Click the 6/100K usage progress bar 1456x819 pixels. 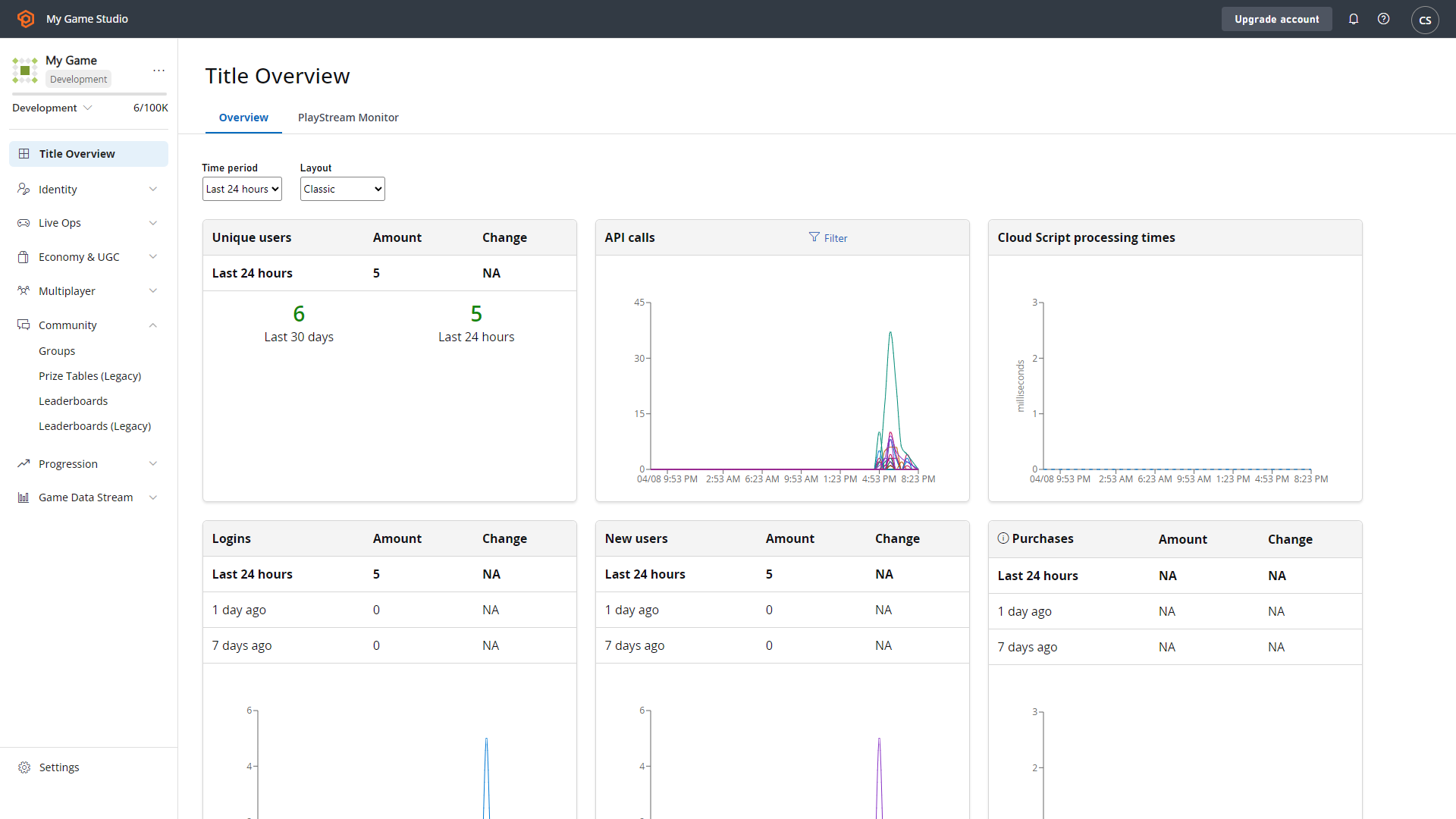click(x=89, y=94)
